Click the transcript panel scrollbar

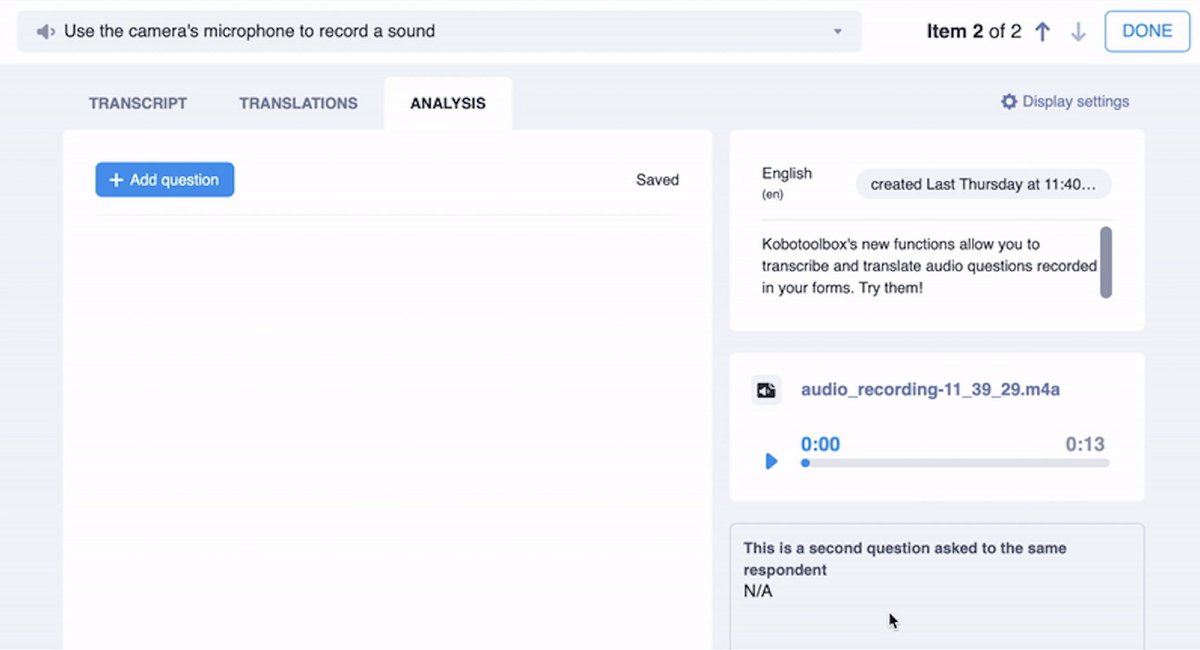1106,266
